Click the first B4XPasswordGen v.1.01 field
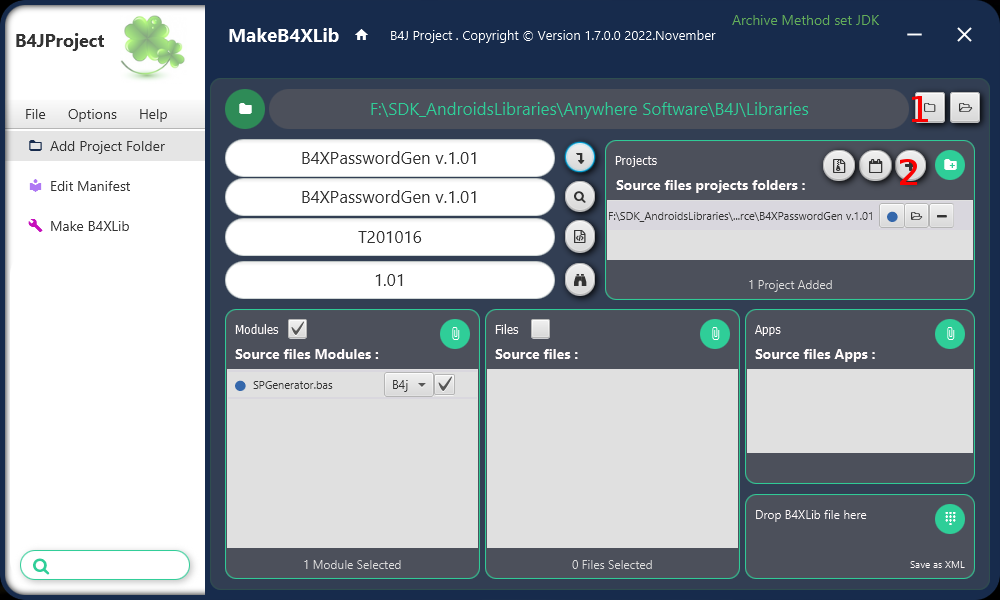The width and height of the screenshot is (1000, 600). [x=390, y=158]
